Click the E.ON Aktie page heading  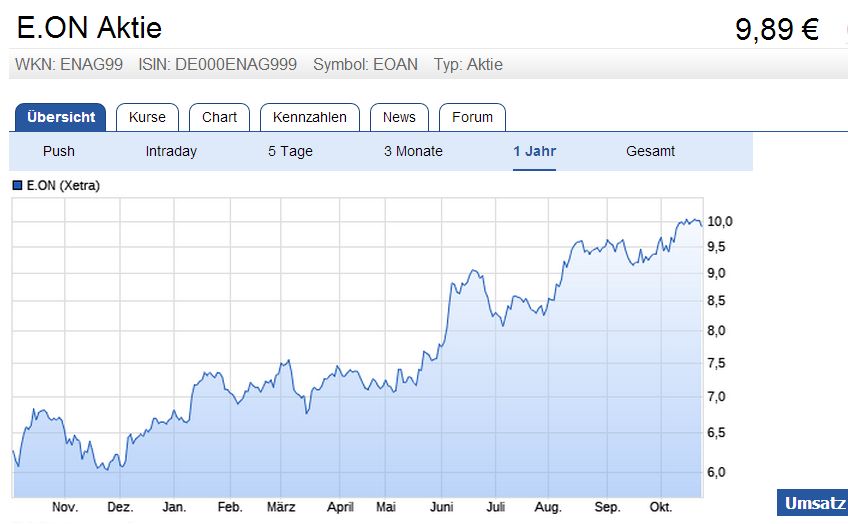[89, 27]
